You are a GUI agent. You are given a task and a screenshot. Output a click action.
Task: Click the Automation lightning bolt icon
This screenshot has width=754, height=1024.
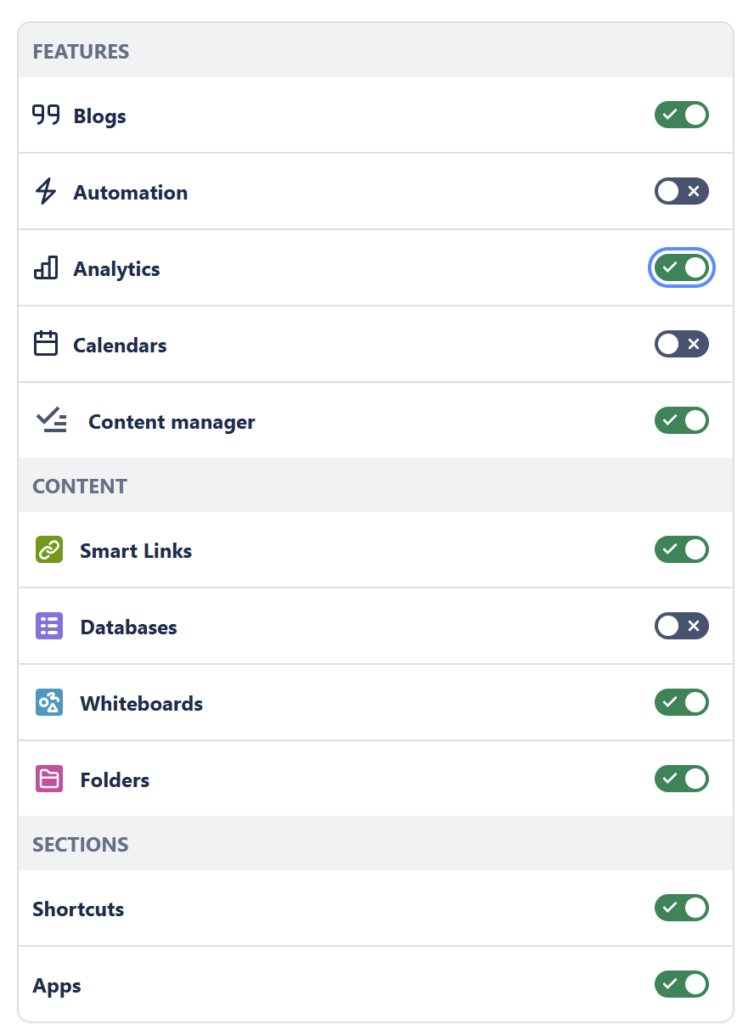pyautogui.click(x=46, y=191)
